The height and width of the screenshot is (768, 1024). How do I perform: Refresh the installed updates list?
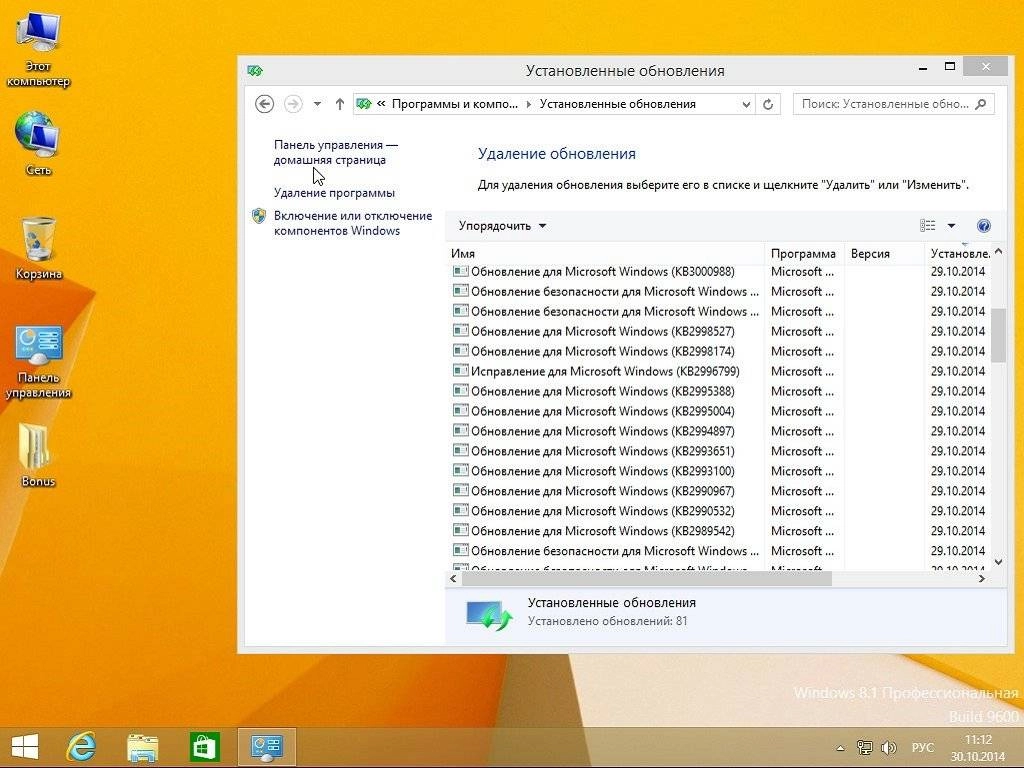768,104
